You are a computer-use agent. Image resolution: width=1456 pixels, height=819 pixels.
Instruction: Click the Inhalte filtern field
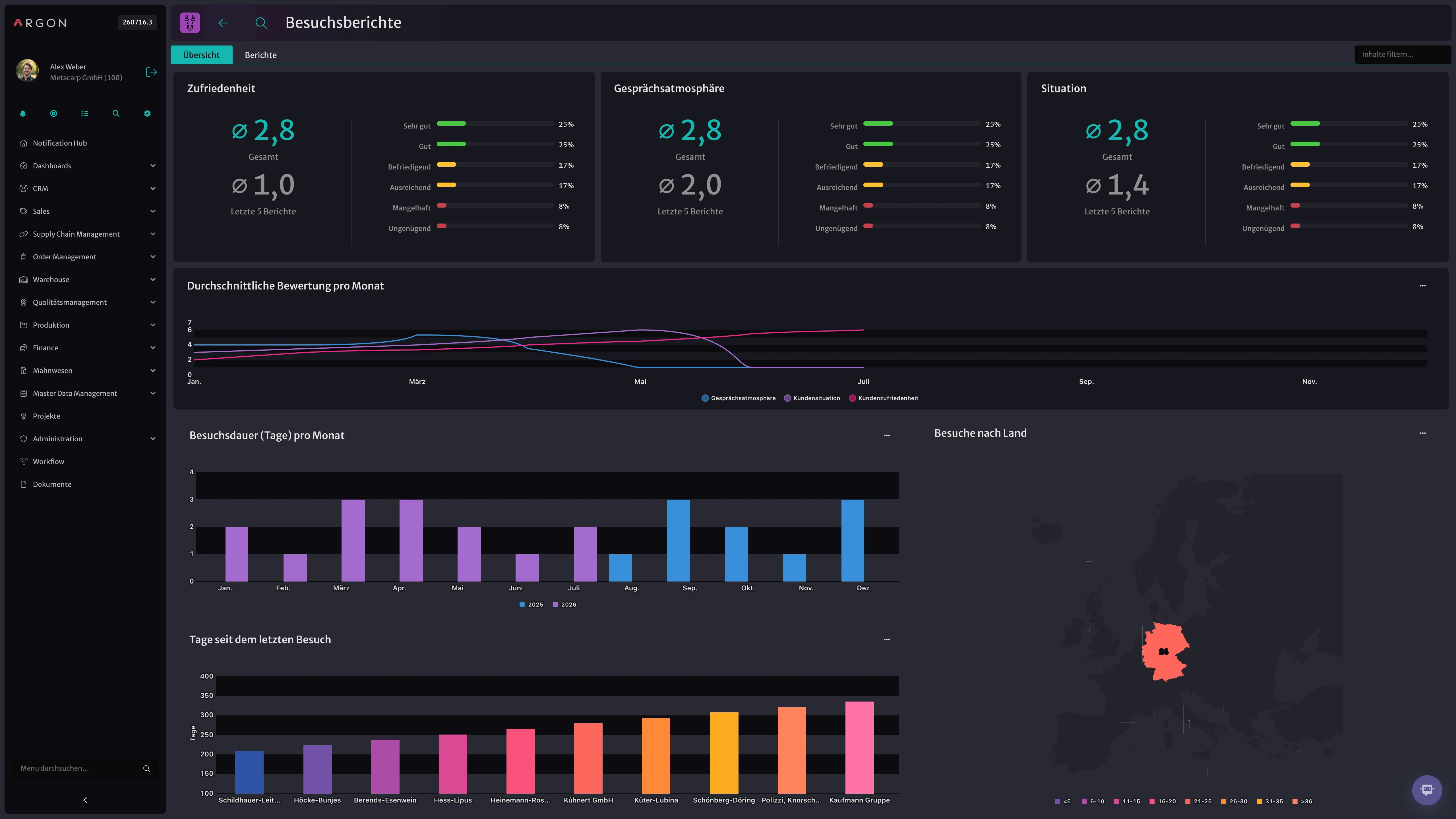click(1402, 54)
